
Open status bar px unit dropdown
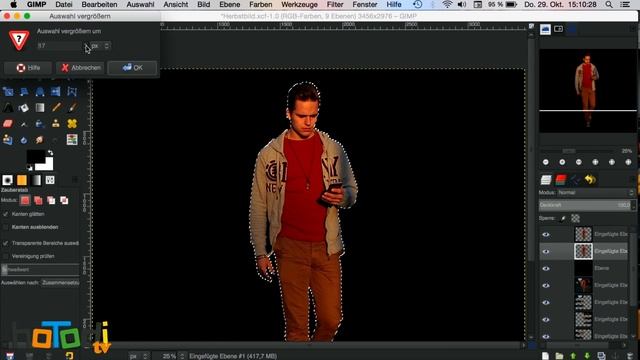tap(138, 356)
